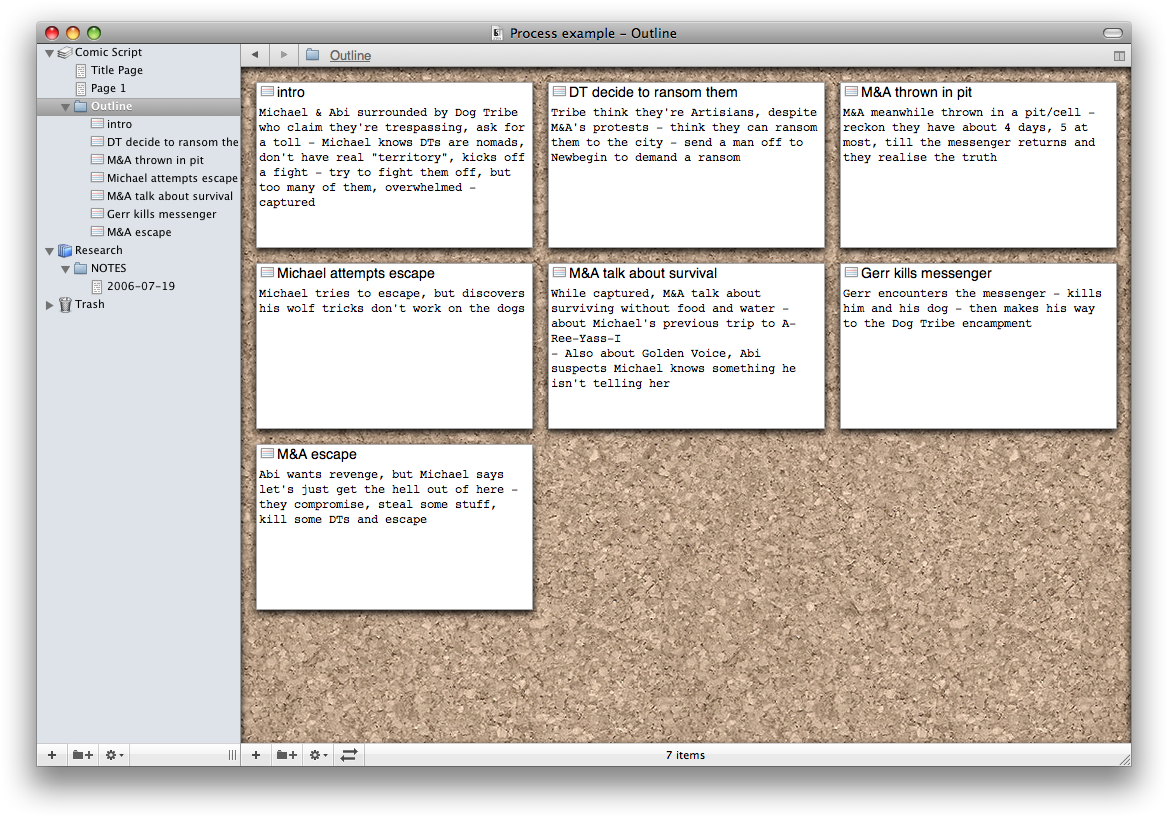Open the gear action menu in binder footer
The height and width of the screenshot is (817, 1167).
coord(114,755)
